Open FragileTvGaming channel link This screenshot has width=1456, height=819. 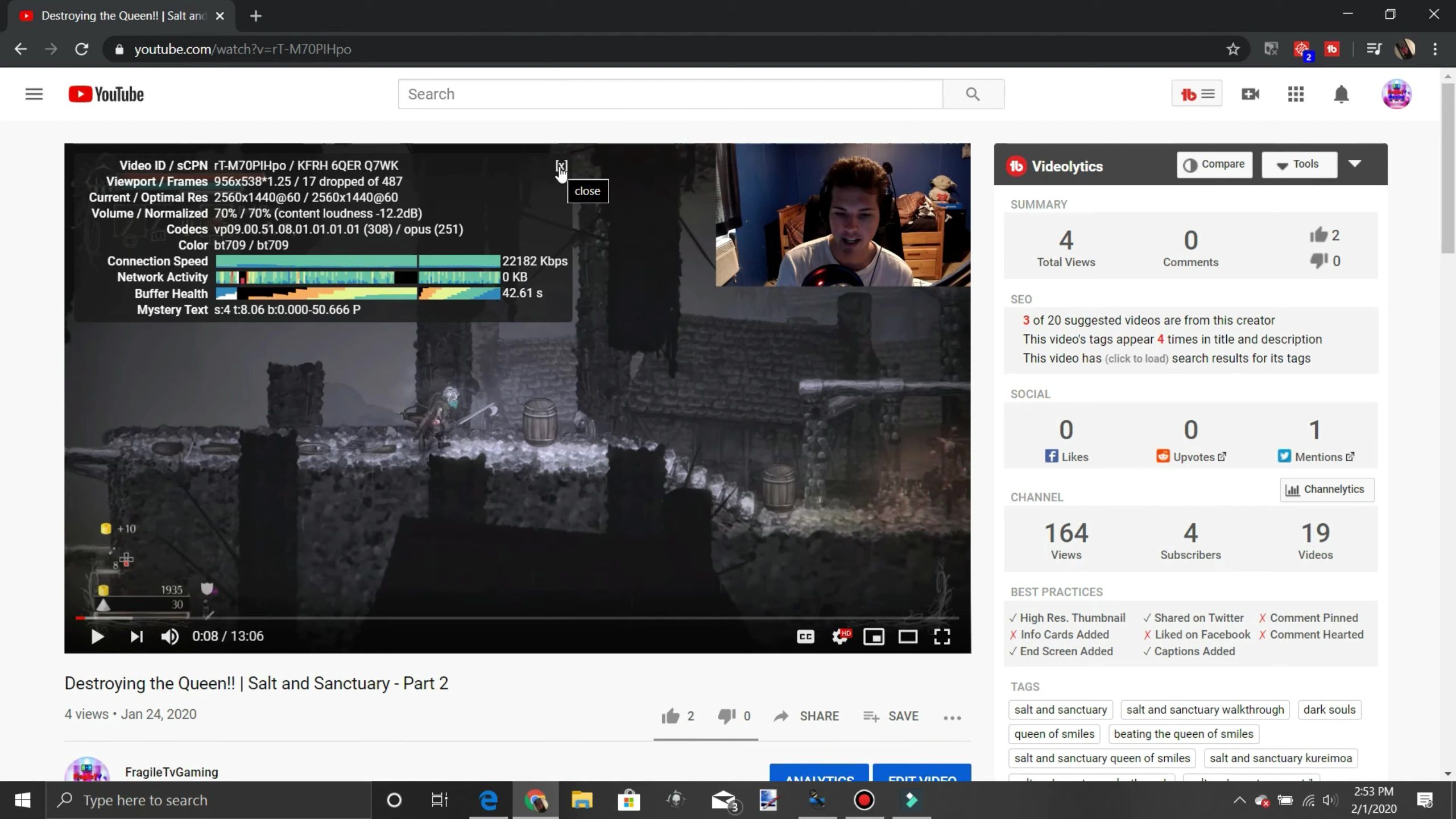pos(172,772)
